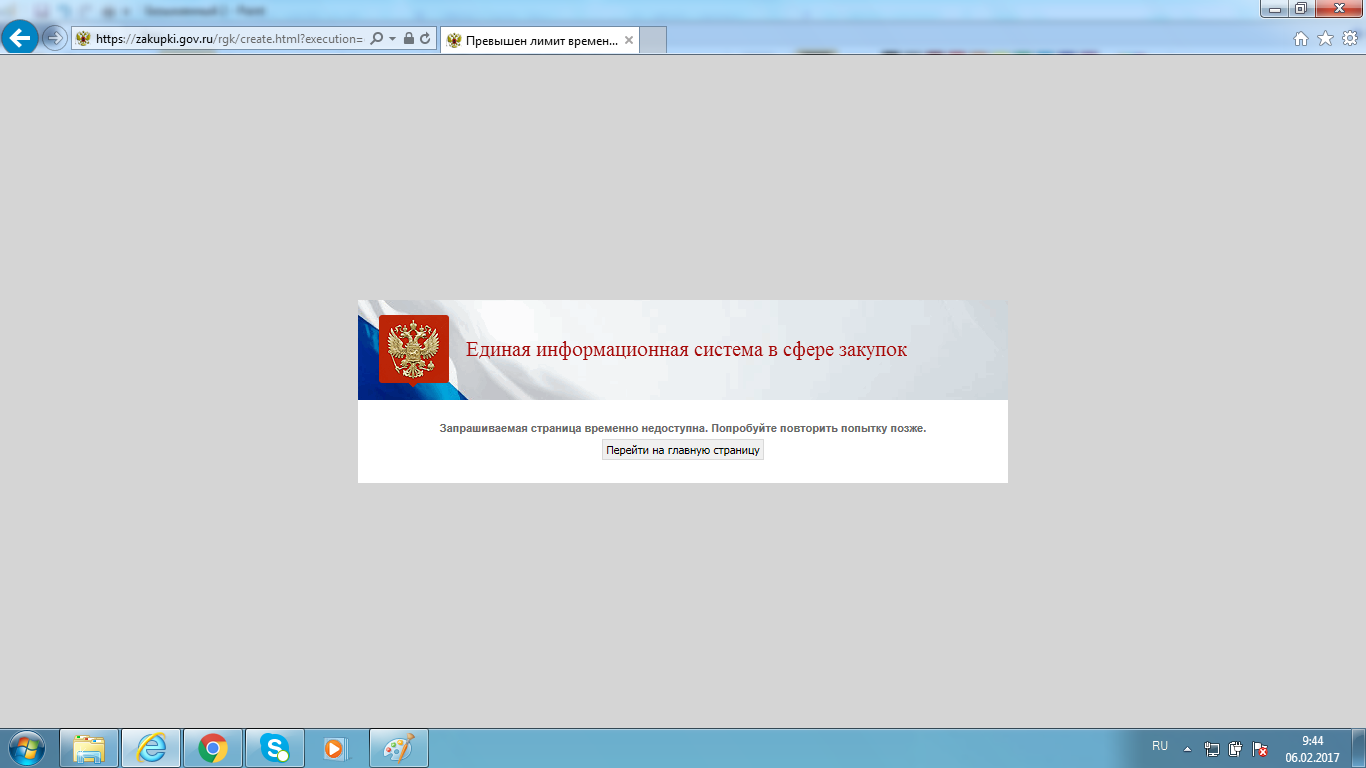The width and height of the screenshot is (1366, 768).
Task: Click the Russian coat of arms logo
Action: (x=413, y=349)
